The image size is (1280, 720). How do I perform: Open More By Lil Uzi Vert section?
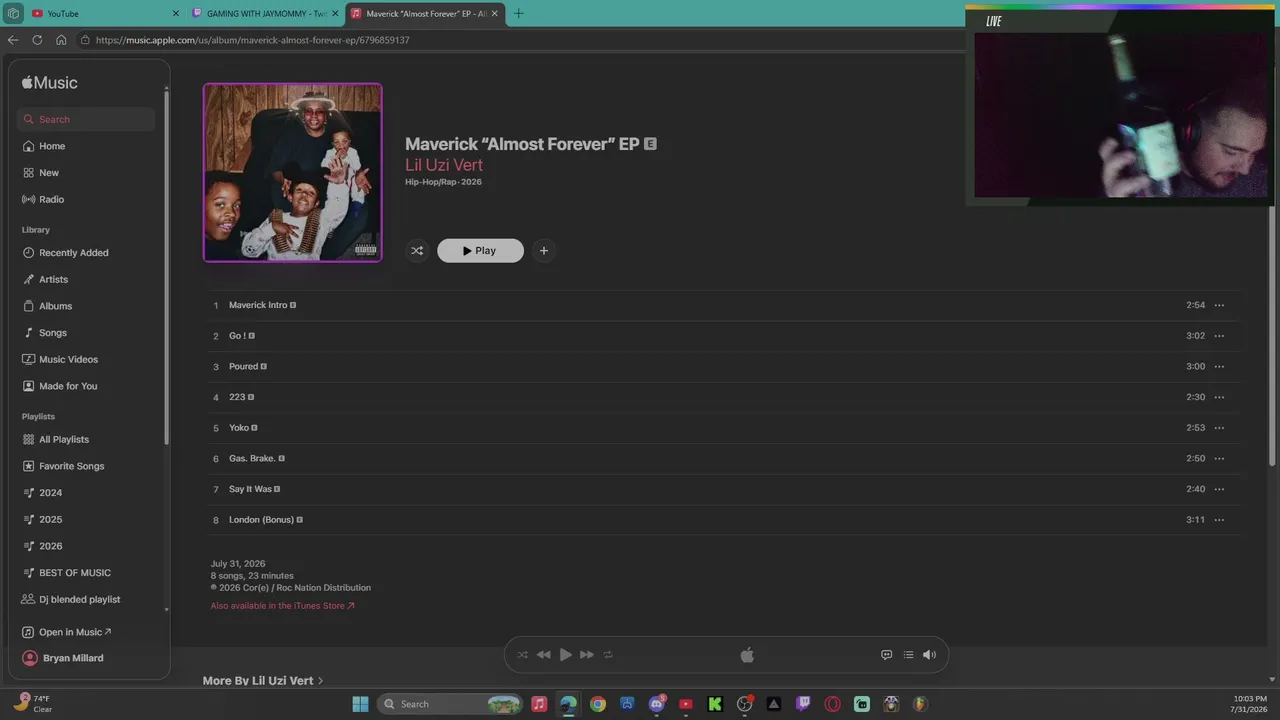pos(263,681)
